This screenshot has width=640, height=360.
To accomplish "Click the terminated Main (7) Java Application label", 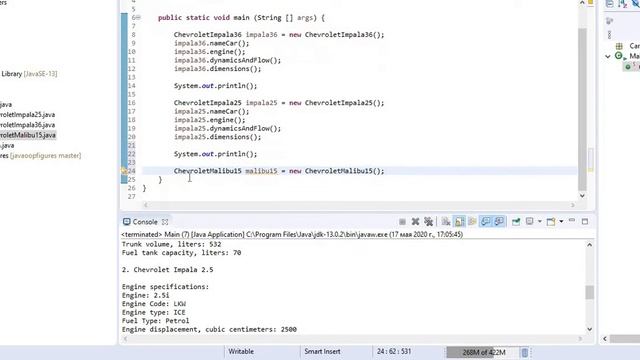I will coord(292,235).
